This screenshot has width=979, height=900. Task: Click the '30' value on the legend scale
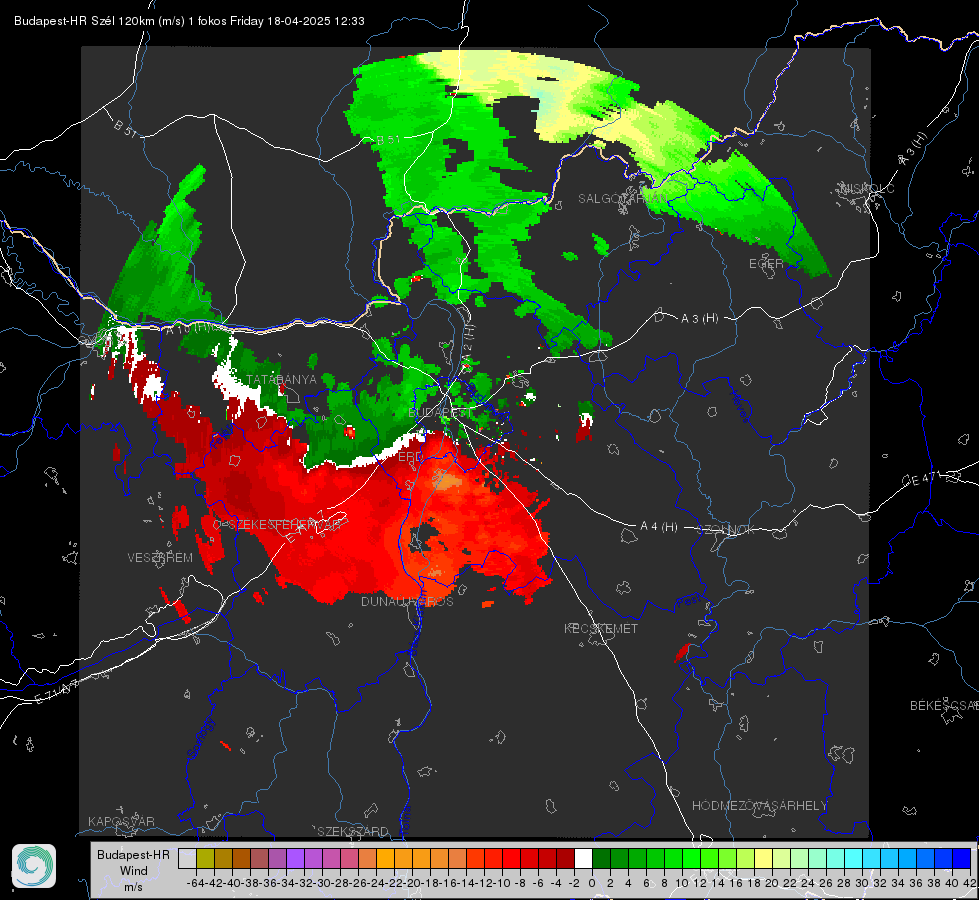point(862,883)
